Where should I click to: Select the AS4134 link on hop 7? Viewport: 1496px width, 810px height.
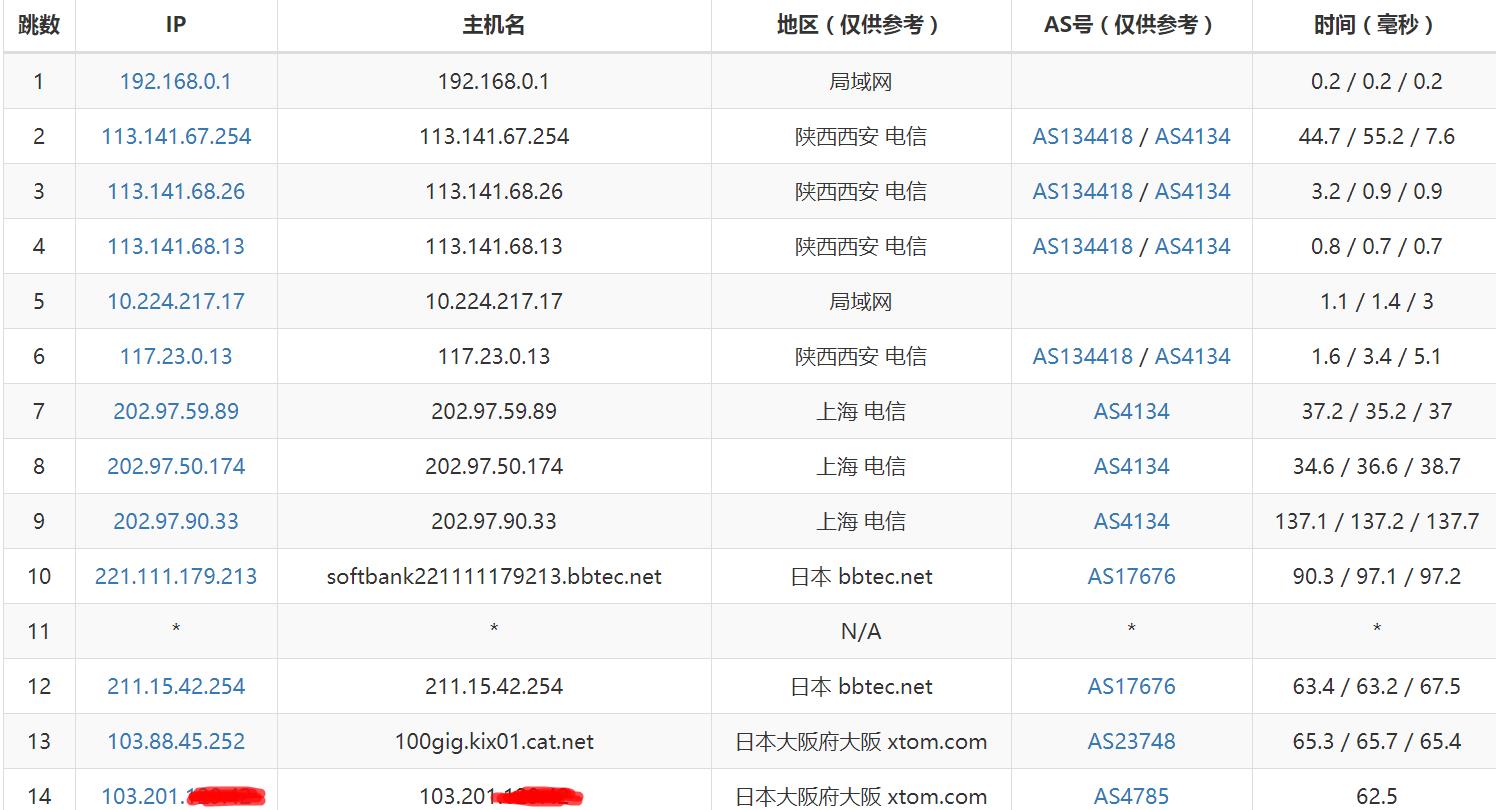(1131, 411)
